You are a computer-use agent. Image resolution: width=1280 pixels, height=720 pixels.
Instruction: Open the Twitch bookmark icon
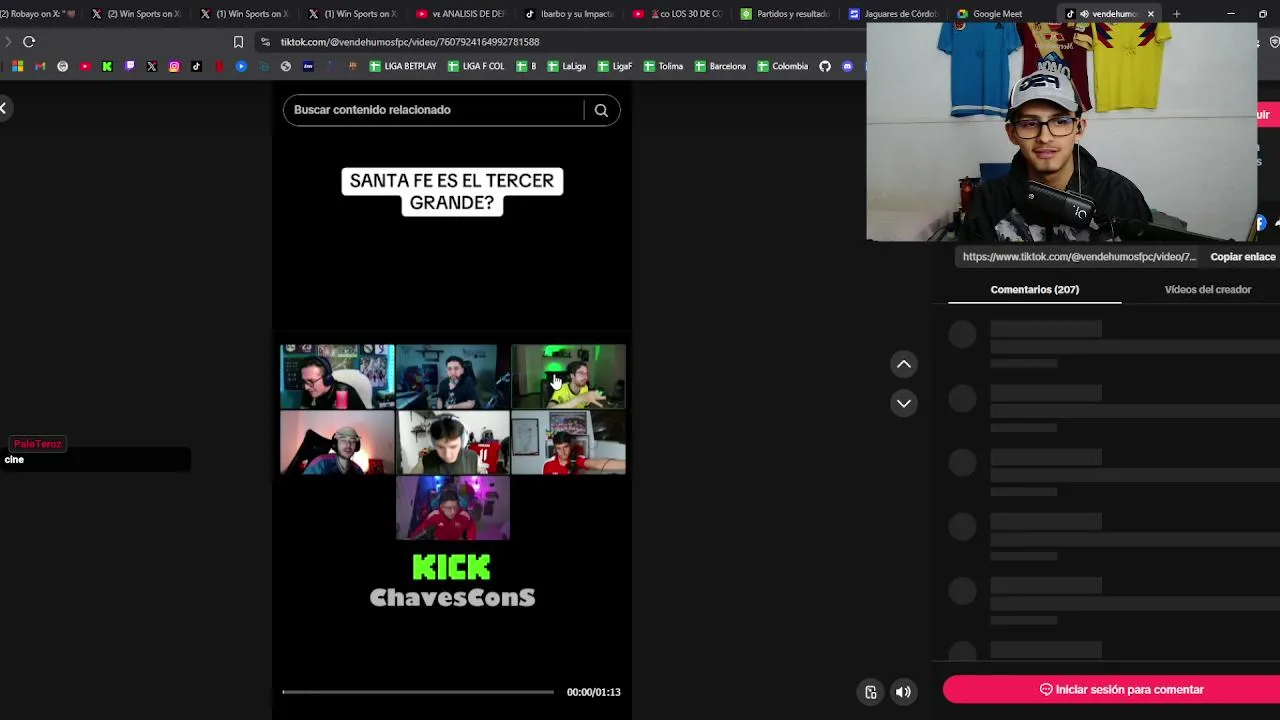click(130, 66)
